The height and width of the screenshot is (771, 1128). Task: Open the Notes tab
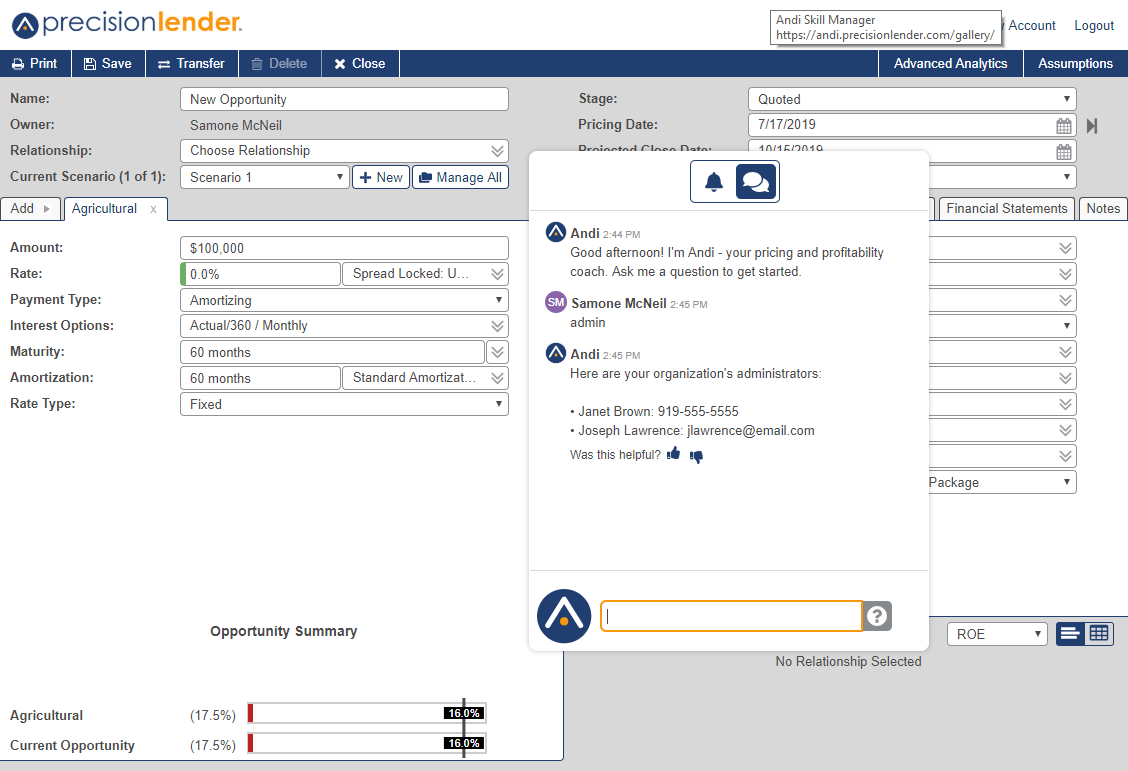click(x=1103, y=209)
